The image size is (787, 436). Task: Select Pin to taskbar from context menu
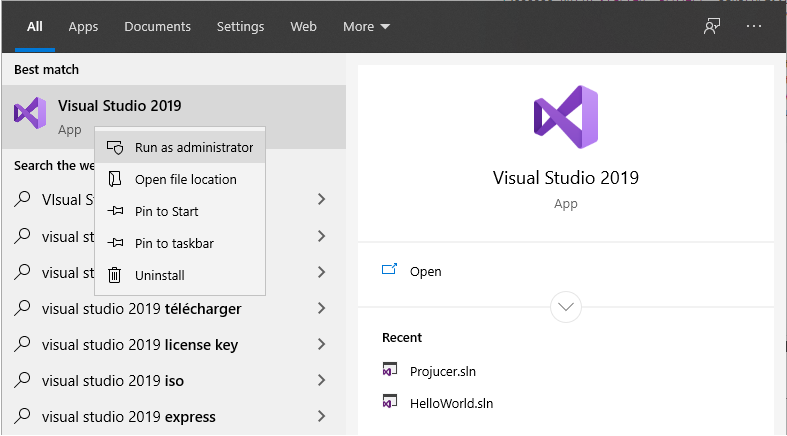pos(174,244)
